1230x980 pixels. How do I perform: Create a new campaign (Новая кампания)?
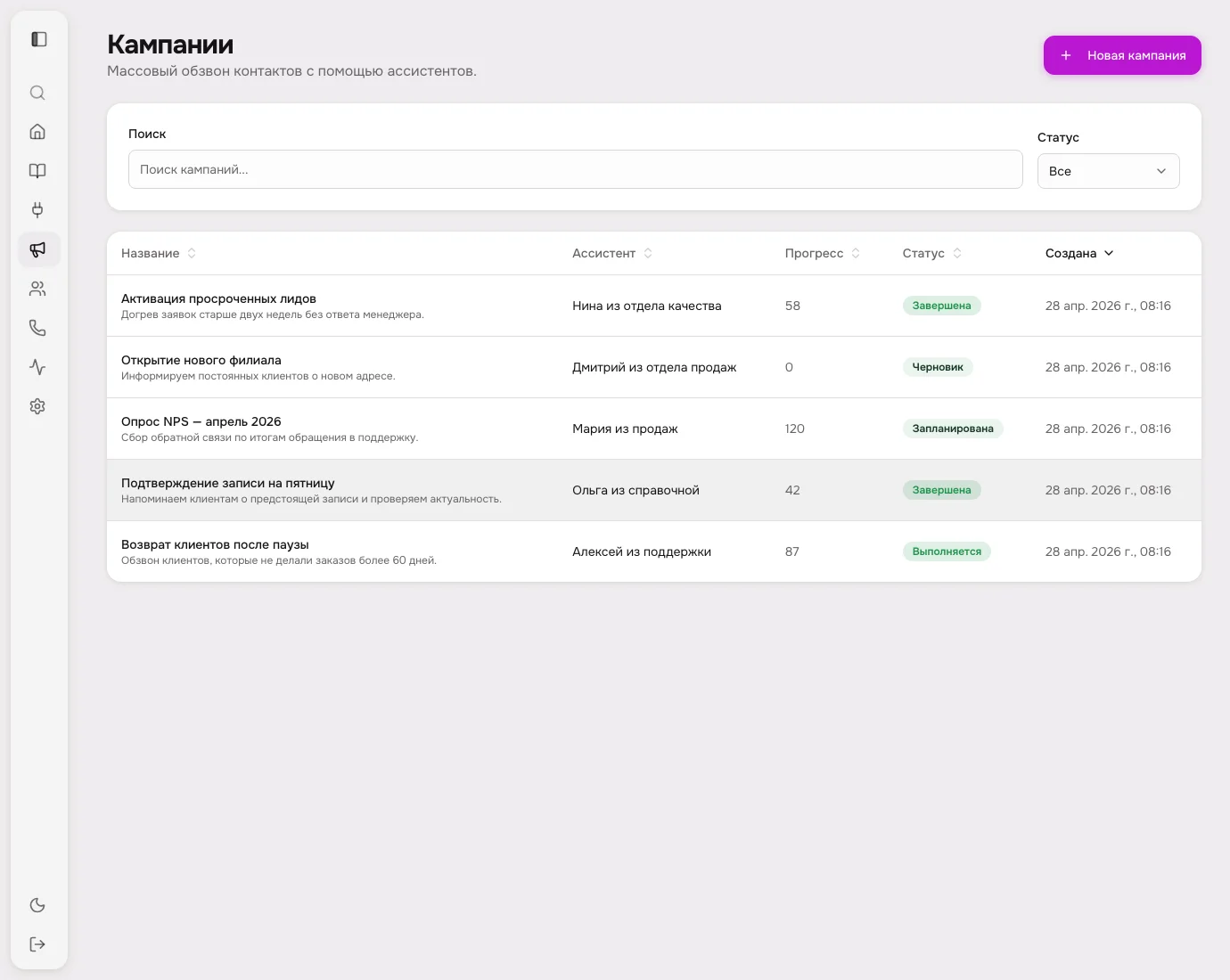pyautogui.click(x=1122, y=55)
